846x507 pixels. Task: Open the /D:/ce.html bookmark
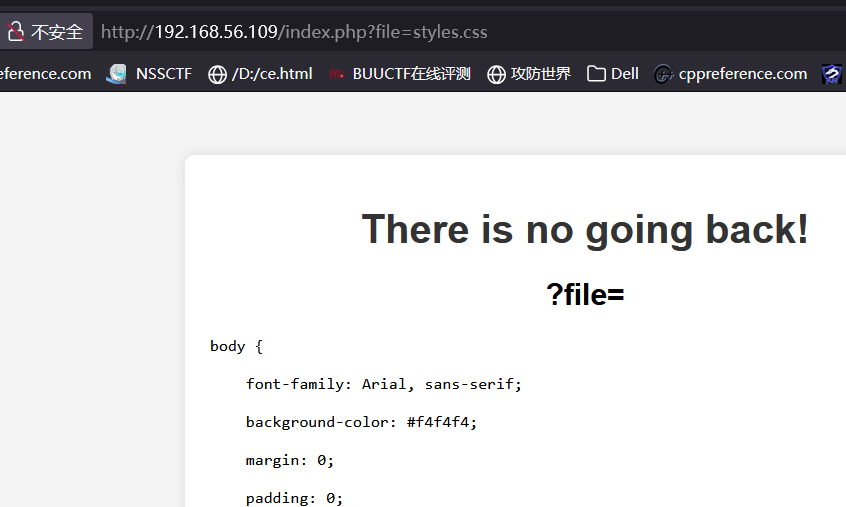click(x=260, y=74)
